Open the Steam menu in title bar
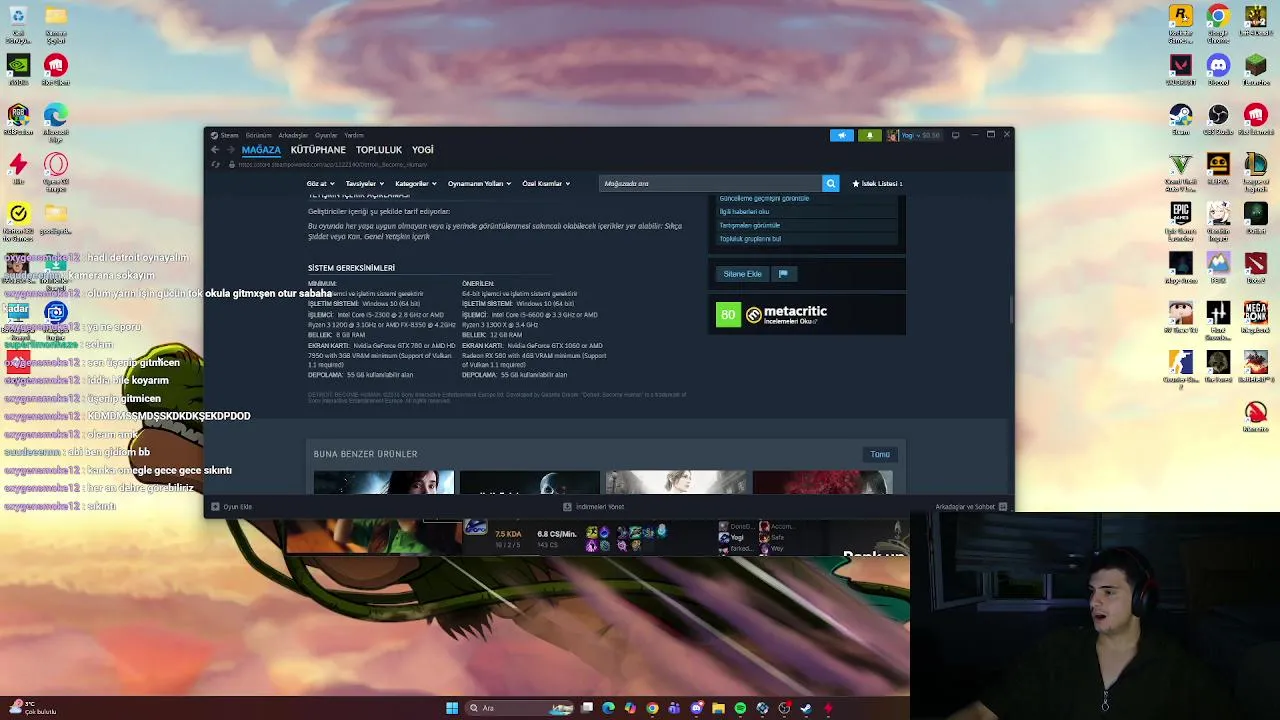 click(229, 135)
